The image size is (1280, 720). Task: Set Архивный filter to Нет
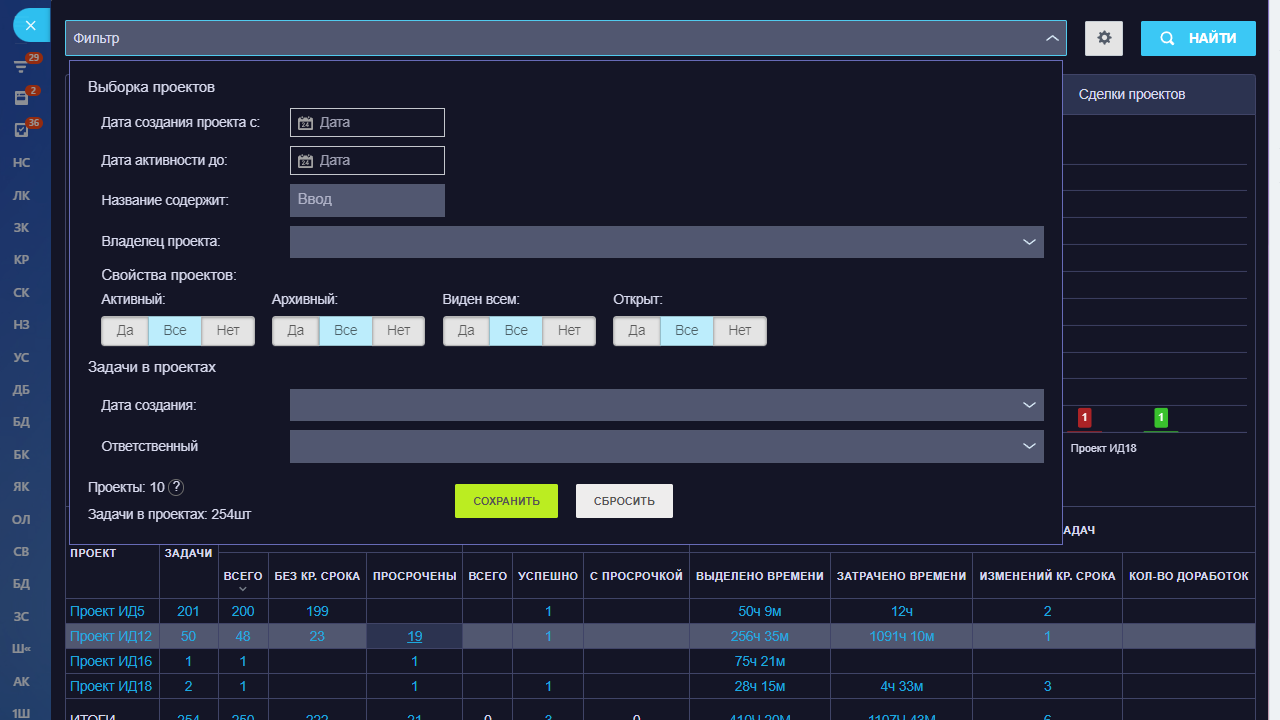[398, 331]
